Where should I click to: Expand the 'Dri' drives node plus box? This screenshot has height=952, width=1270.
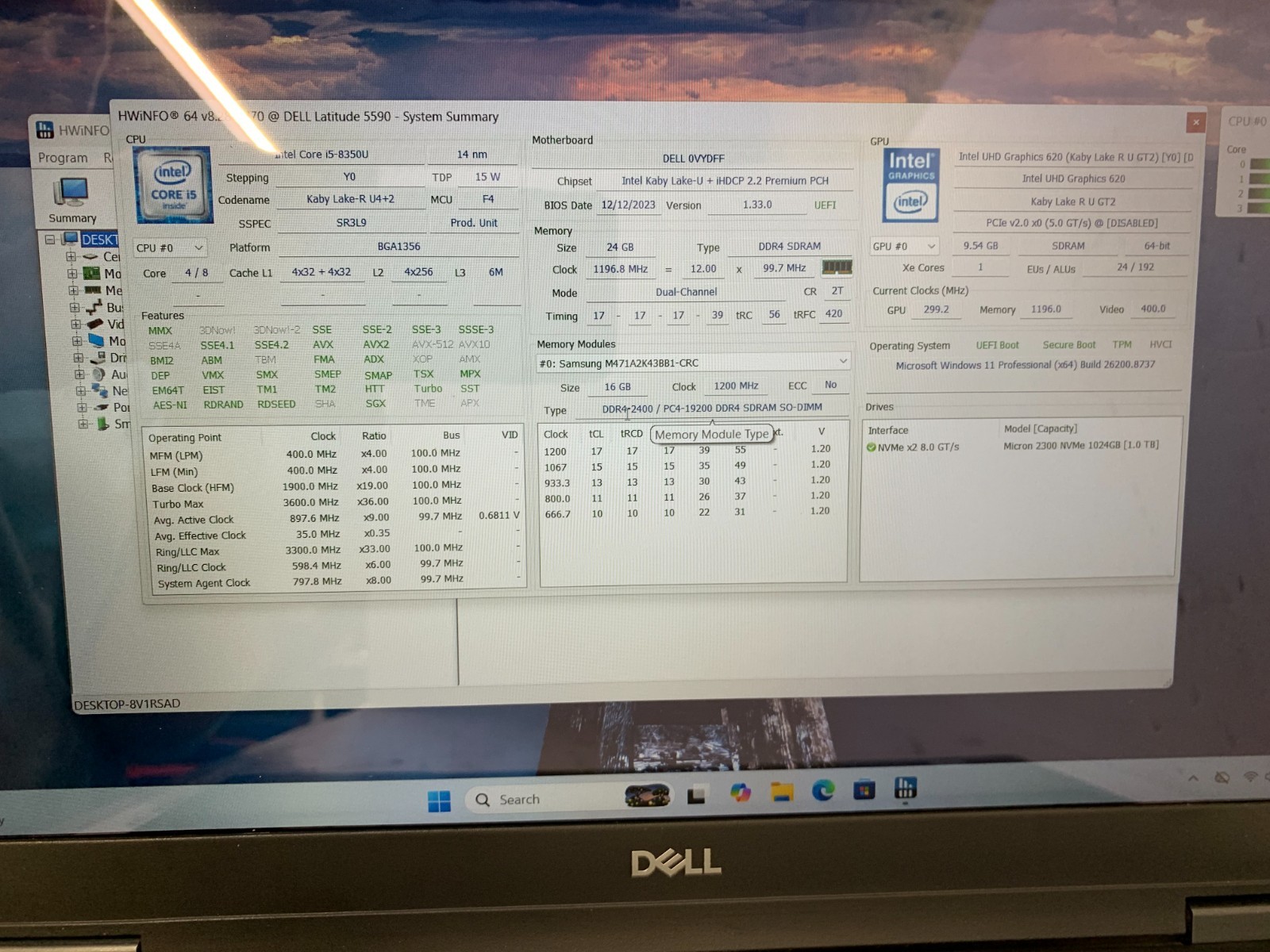click(78, 358)
